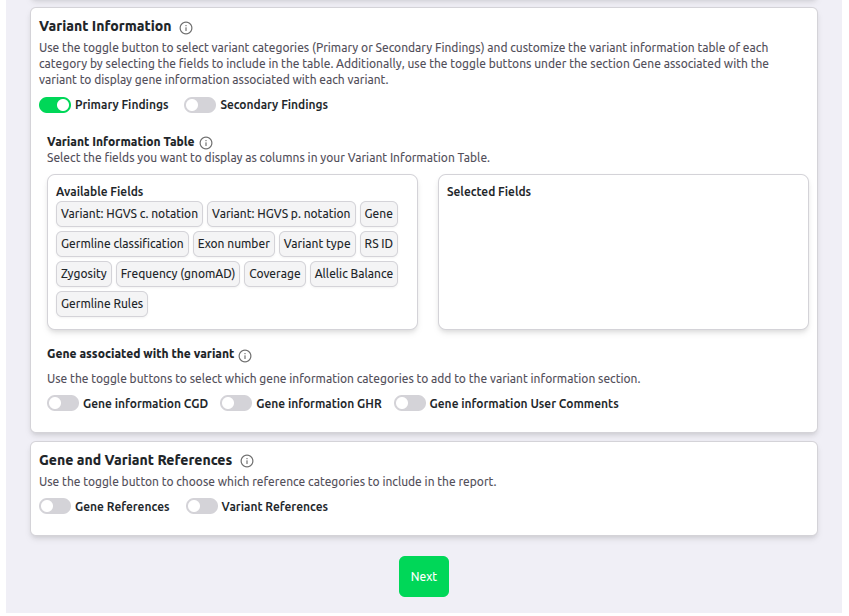Enable the Gene References toggle
Screen dimensions: 849x616
pos(55,507)
